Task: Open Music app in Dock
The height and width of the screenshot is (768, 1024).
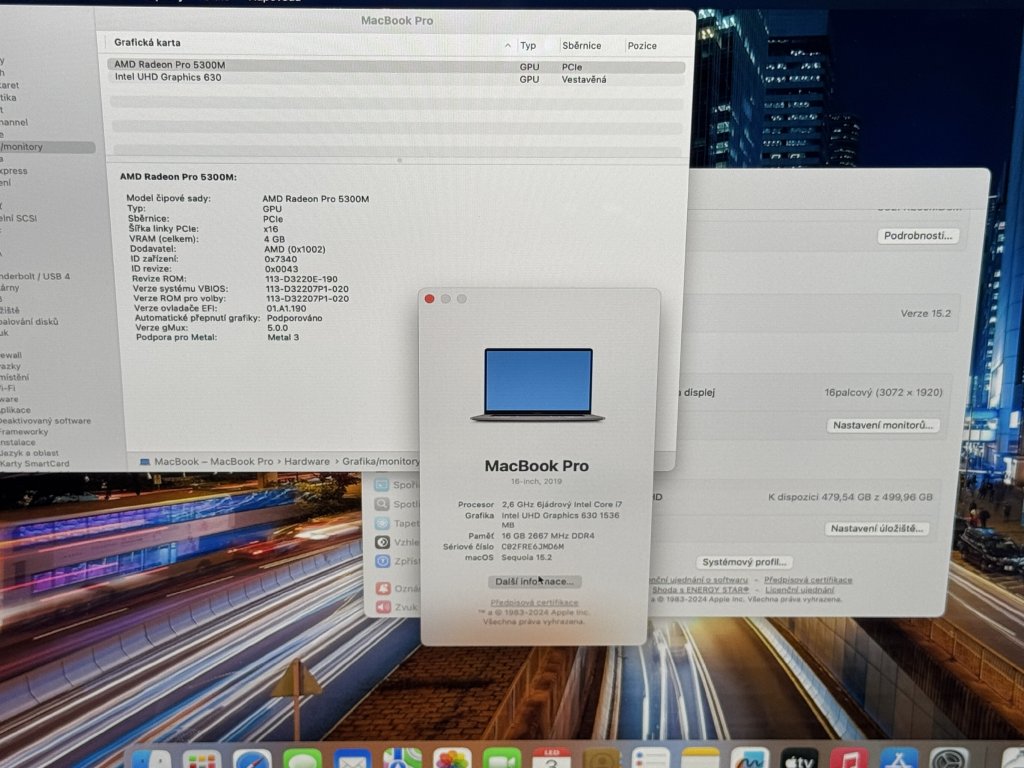Action: click(x=850, y=760)
